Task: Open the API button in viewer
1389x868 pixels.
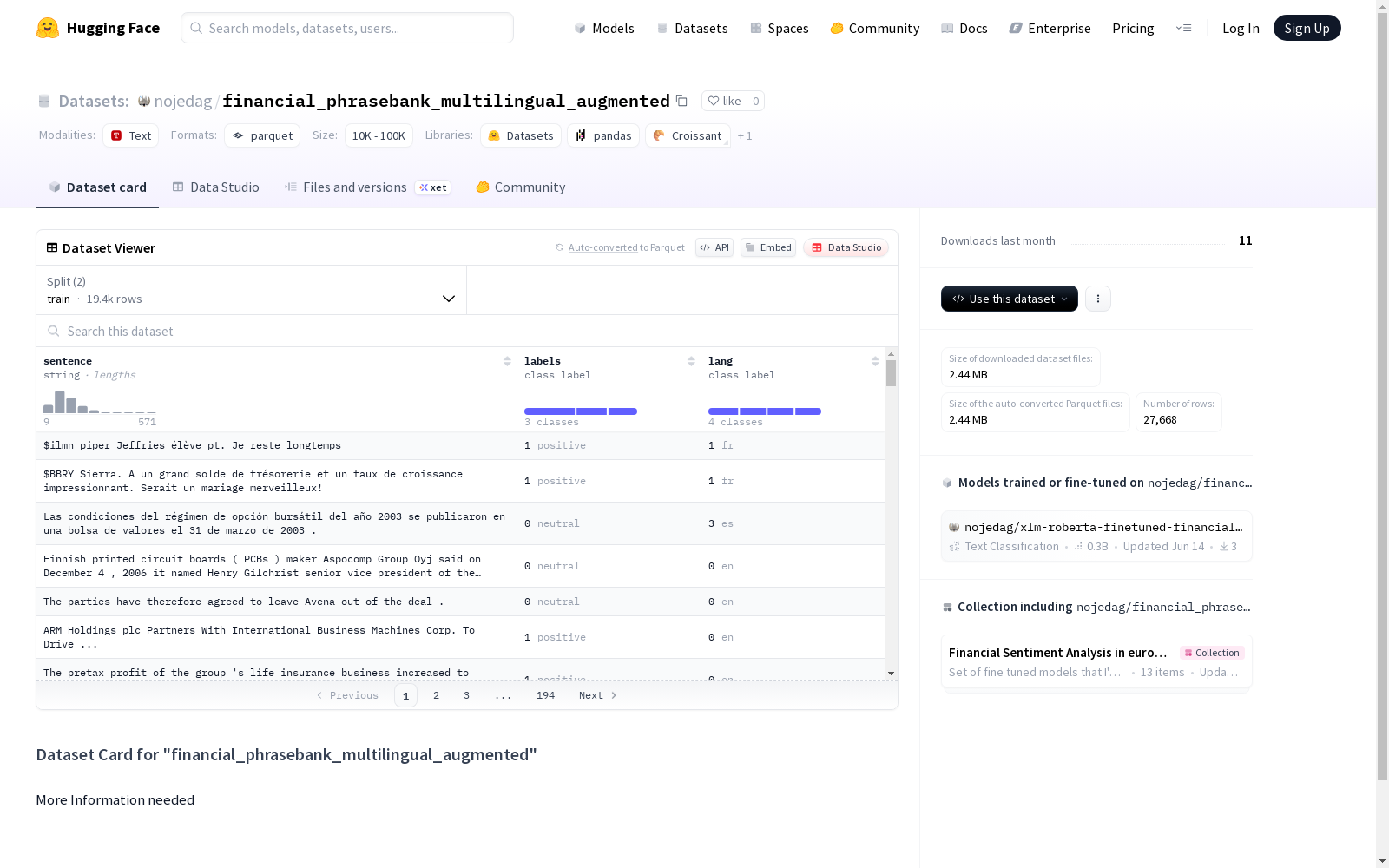Action: [x=714, y=247]
